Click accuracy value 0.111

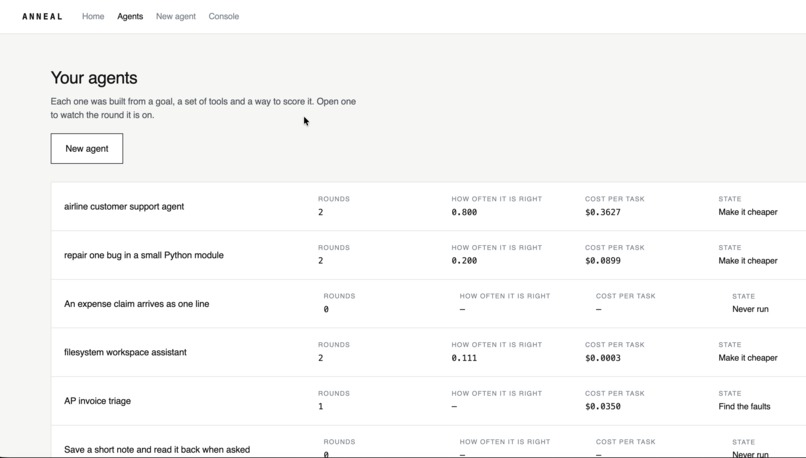[x=464, y=358]
